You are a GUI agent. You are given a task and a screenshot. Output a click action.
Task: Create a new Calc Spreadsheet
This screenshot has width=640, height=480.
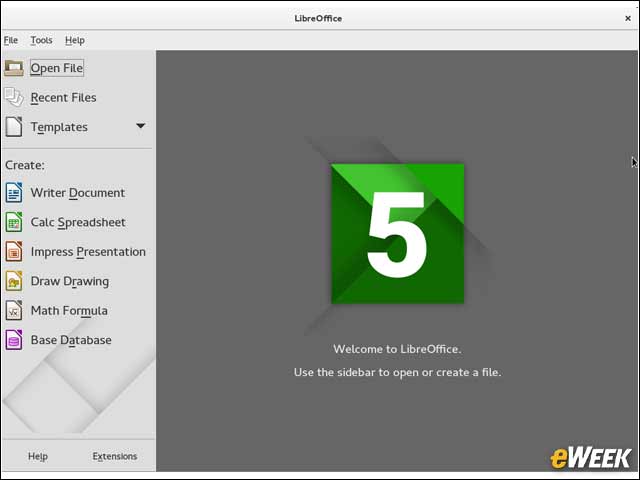coord(78,222)
